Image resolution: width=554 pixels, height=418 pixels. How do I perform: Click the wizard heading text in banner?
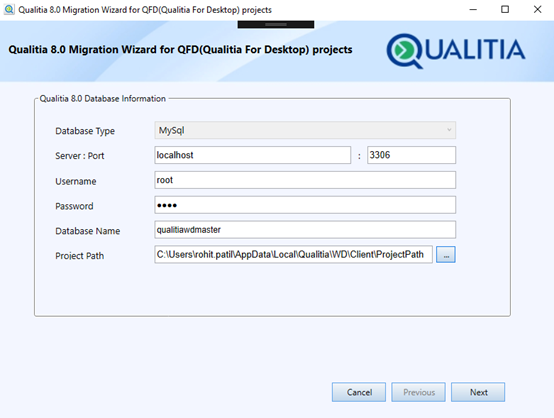(180, 49)
